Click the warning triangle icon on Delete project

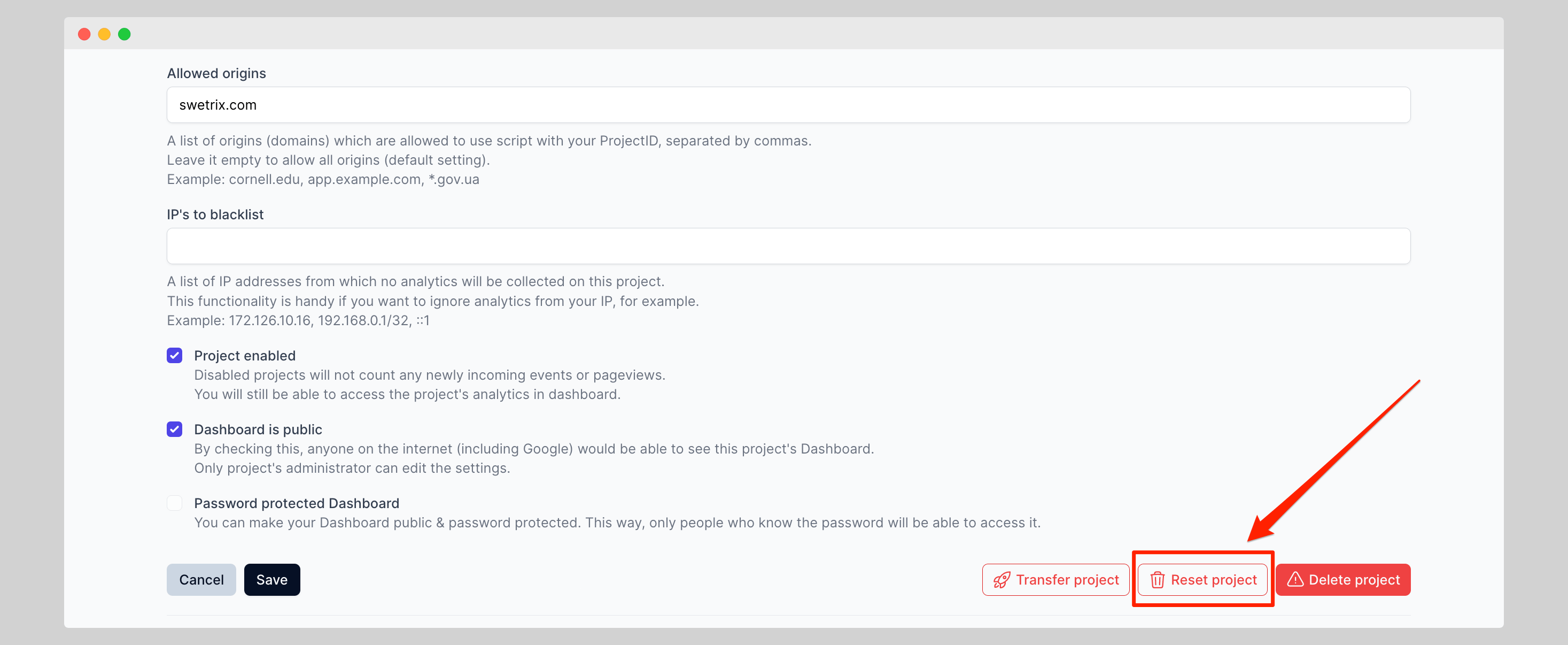[1295, 579]
